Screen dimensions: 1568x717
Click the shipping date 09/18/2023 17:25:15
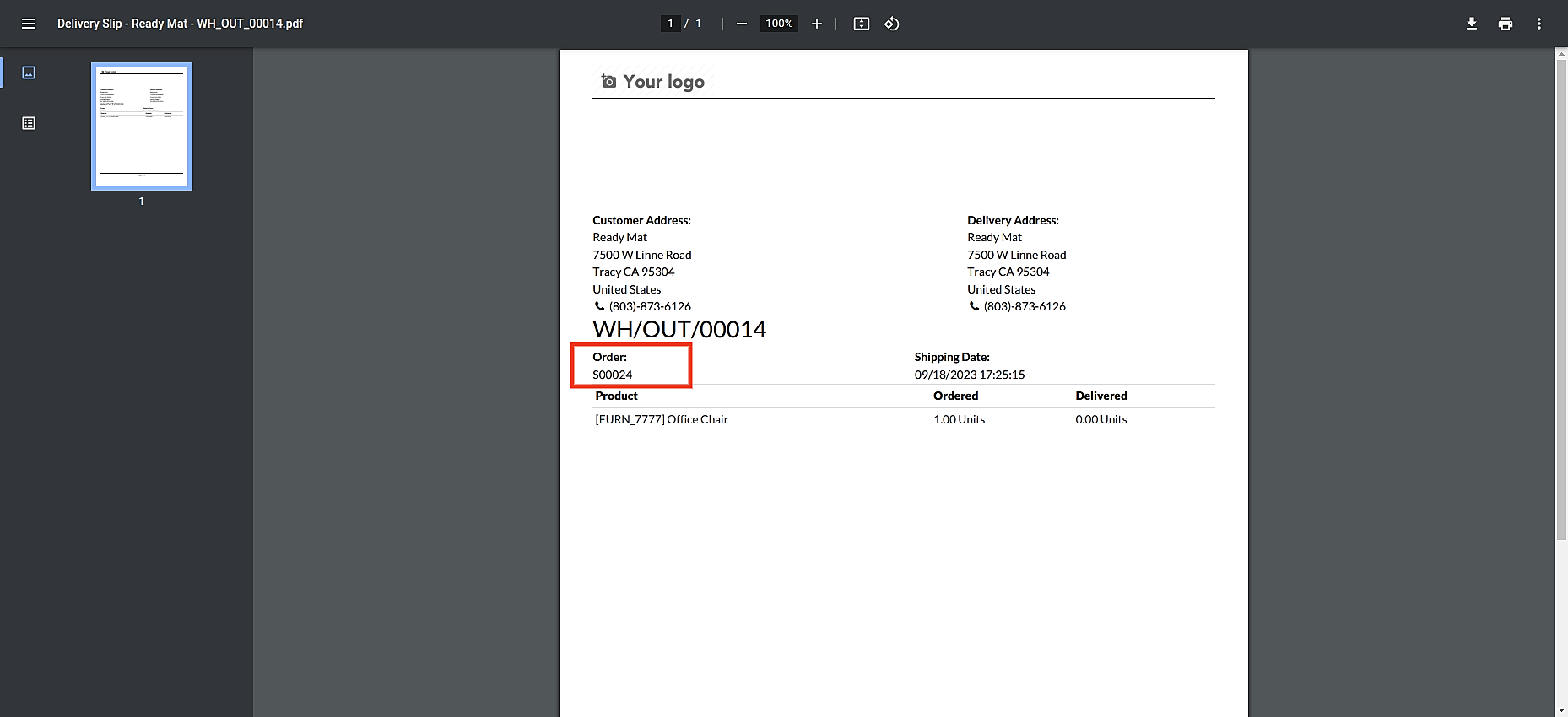pyautogui.click(x=970, y=375)
